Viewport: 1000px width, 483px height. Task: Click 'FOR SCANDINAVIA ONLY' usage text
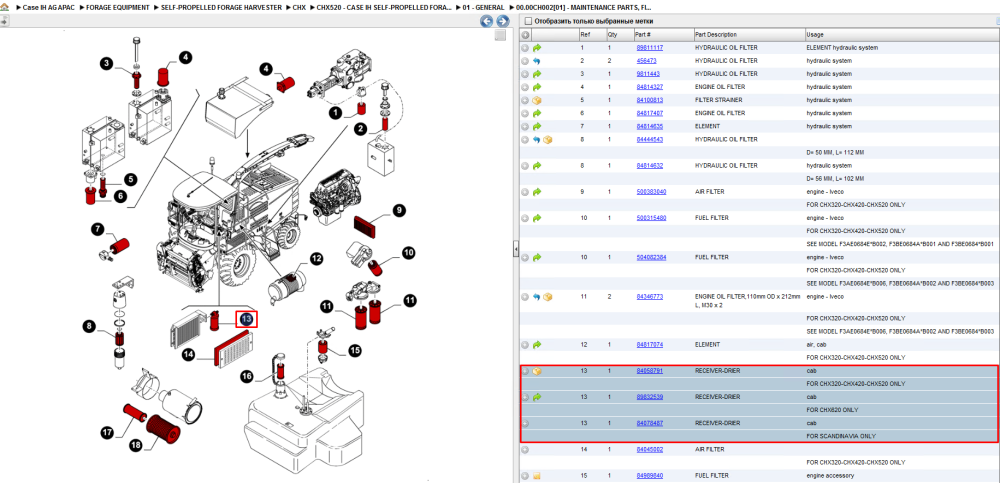pyautogui.click(x=841, y=436)
